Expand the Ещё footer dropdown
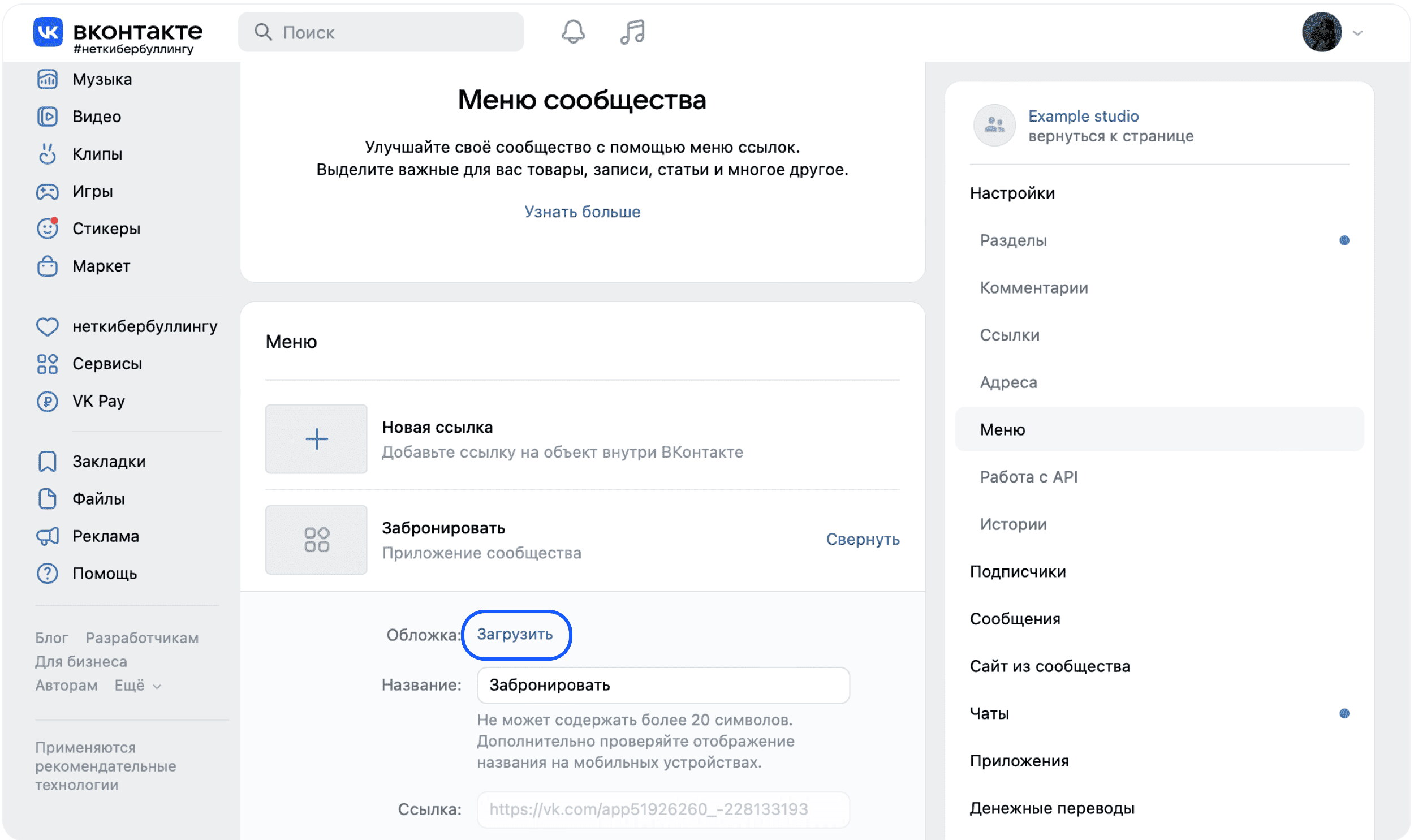The image size is (1414, 840). 137,686
